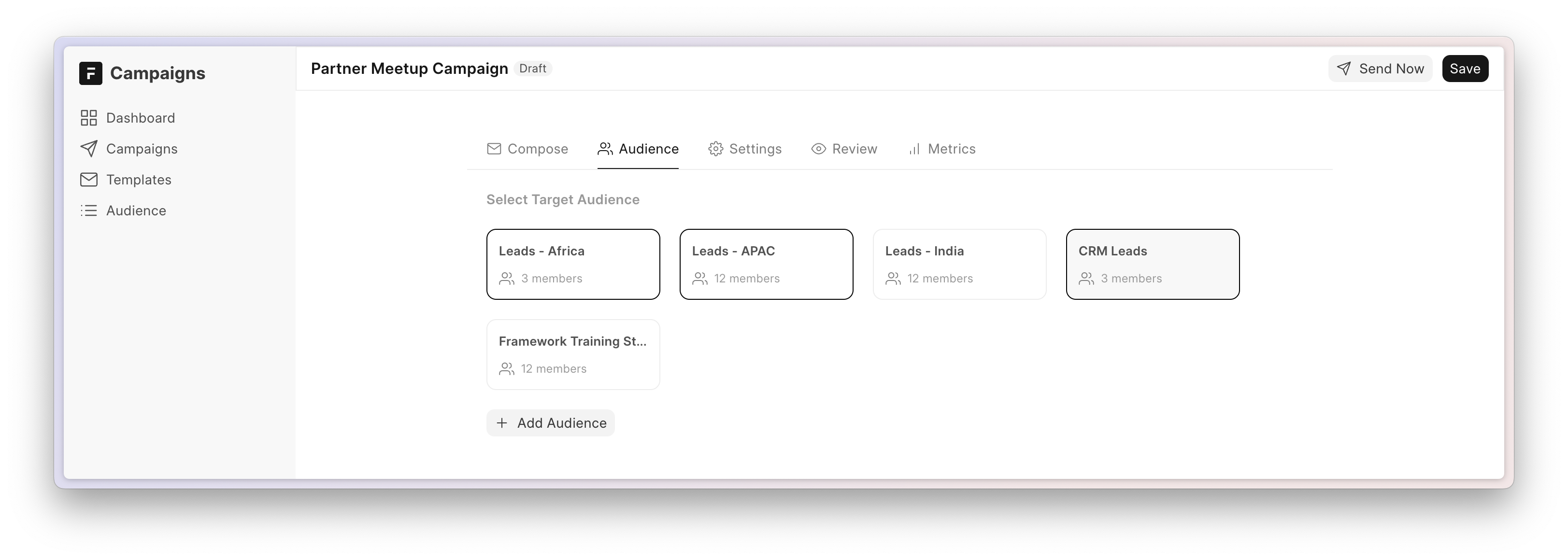
Task: Click the Campaigns paper plane icon in the sidebar
Action: point(89,149)
